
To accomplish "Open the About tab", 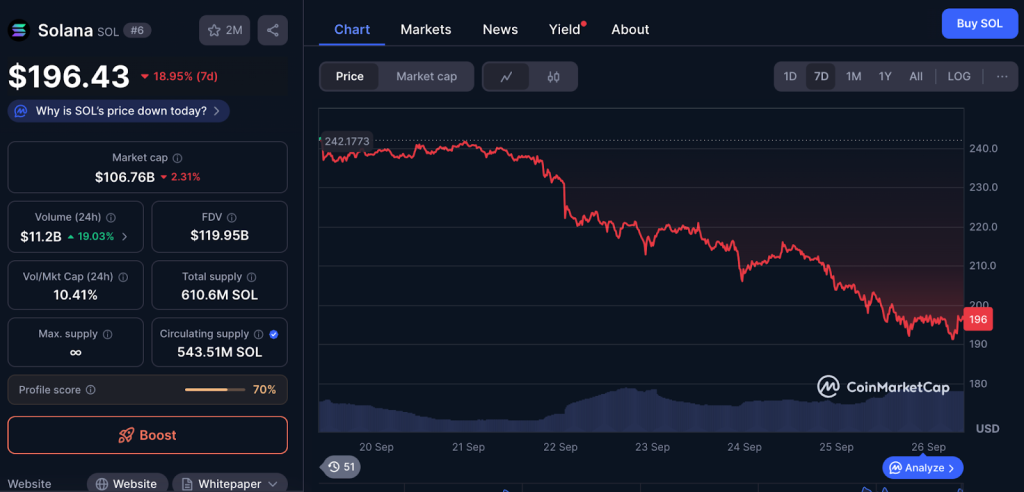I will click(x=630, y=29).
